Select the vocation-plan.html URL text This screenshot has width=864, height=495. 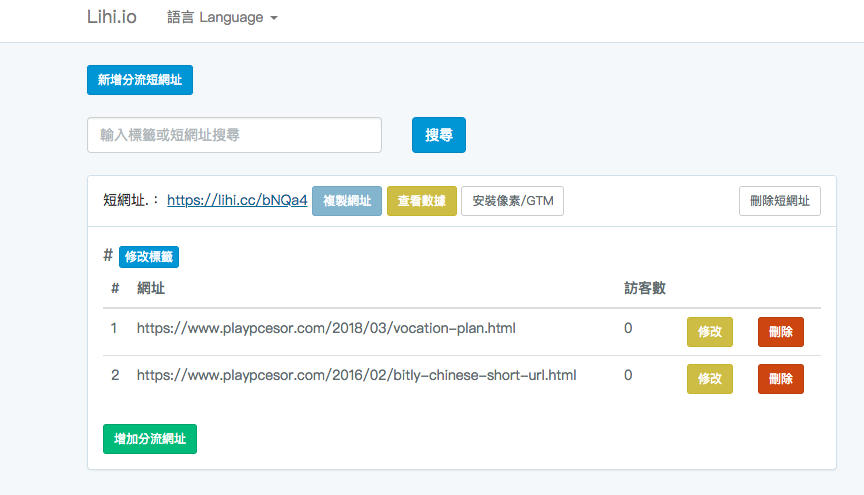tap(326, 328)
